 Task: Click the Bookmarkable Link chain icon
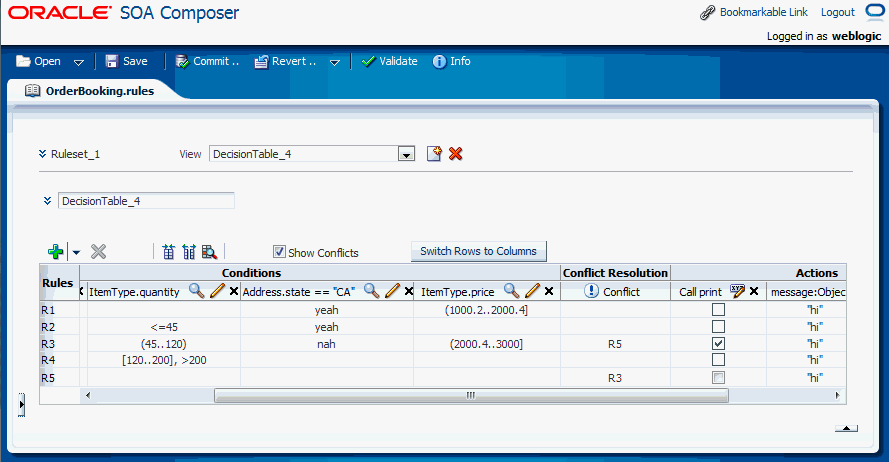click(x=708, y=12)
